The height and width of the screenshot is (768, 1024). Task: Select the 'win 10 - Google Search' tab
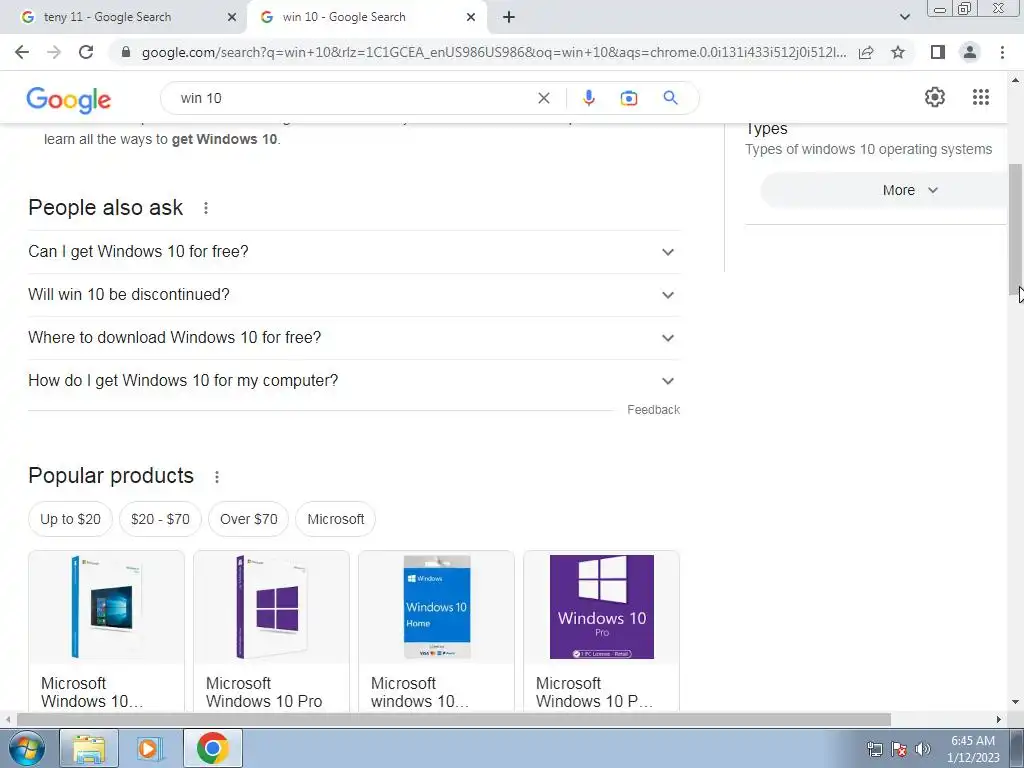click(x=367, y=17)
